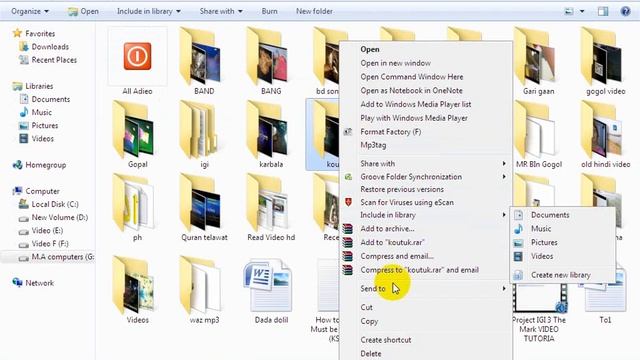640x360 pixels.
Task: Select the BAND folder
Action: 204,61
